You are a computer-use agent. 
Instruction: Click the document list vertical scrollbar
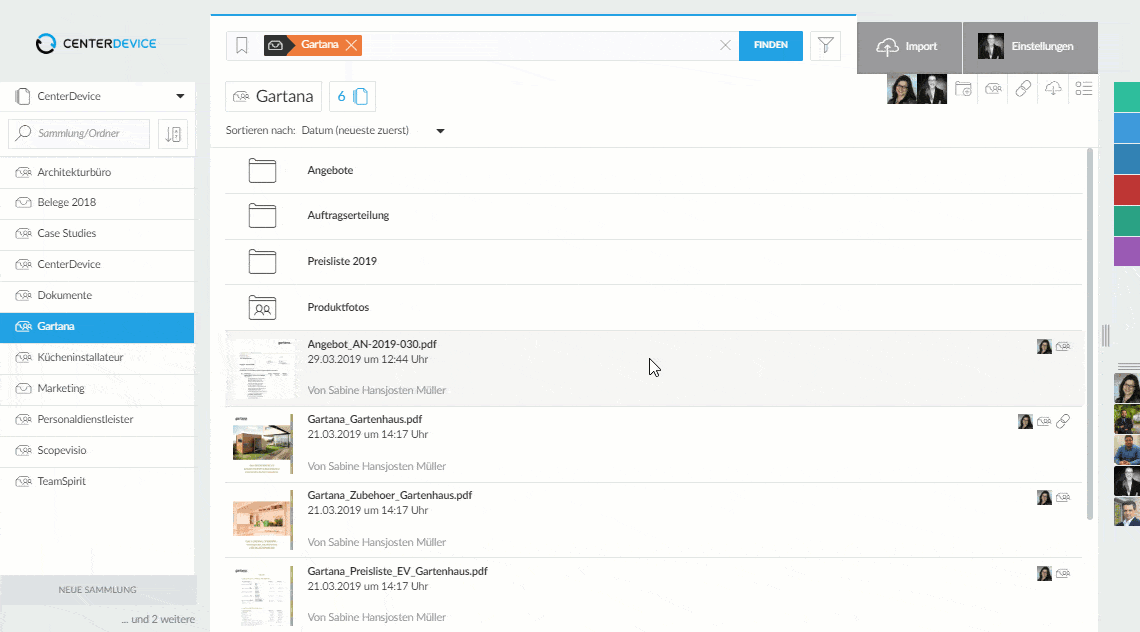tap(1090, 334)
